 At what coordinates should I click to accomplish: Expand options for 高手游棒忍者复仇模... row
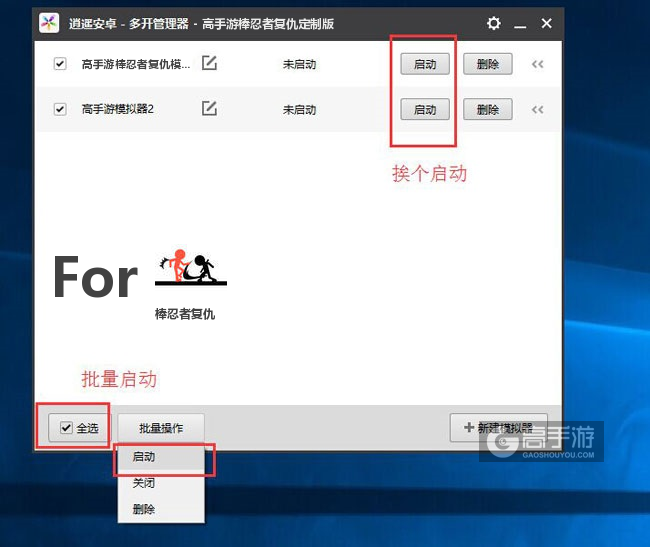click(538, 64)
